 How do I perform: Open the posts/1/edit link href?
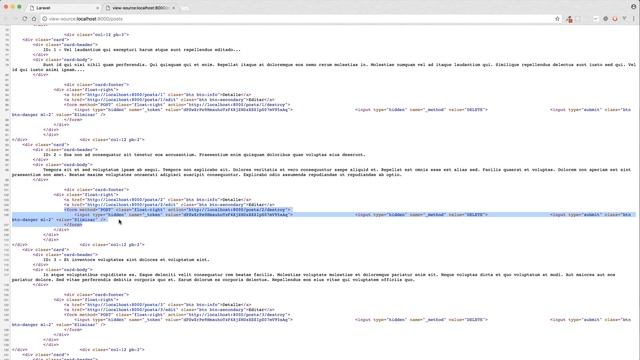point(131,100)
